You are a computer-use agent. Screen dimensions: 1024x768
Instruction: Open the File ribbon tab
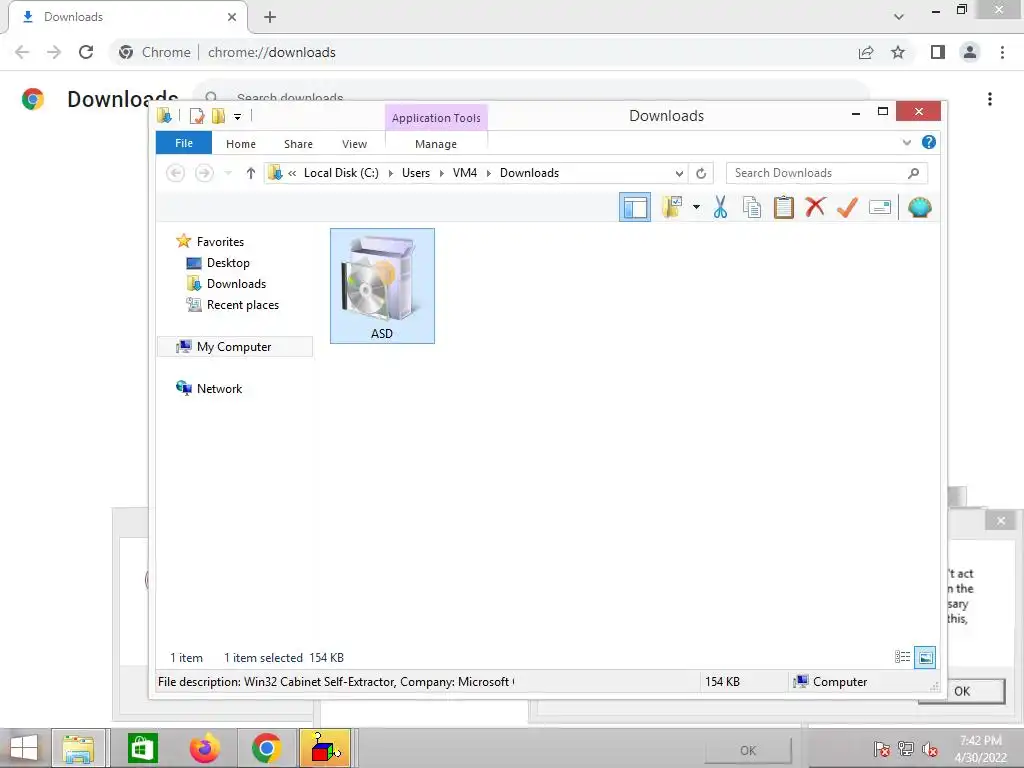point(184,143)
